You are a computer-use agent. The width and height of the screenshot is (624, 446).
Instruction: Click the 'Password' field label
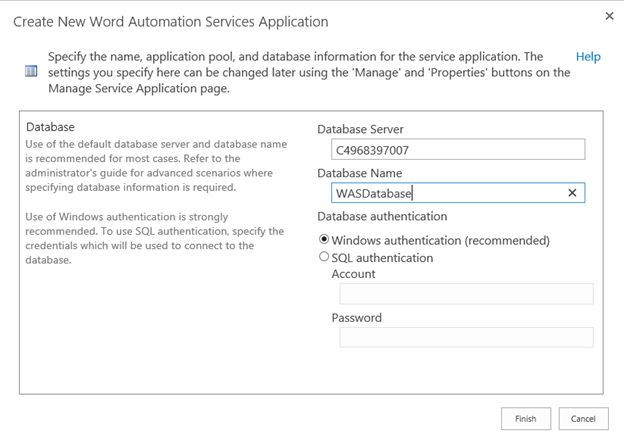357,318
